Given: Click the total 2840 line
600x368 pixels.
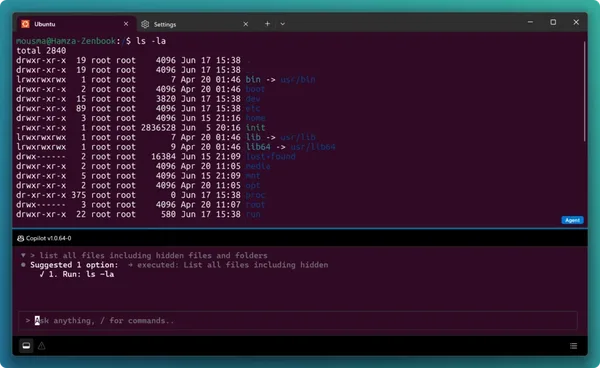Looking at the screenshot, I should 41,50.
